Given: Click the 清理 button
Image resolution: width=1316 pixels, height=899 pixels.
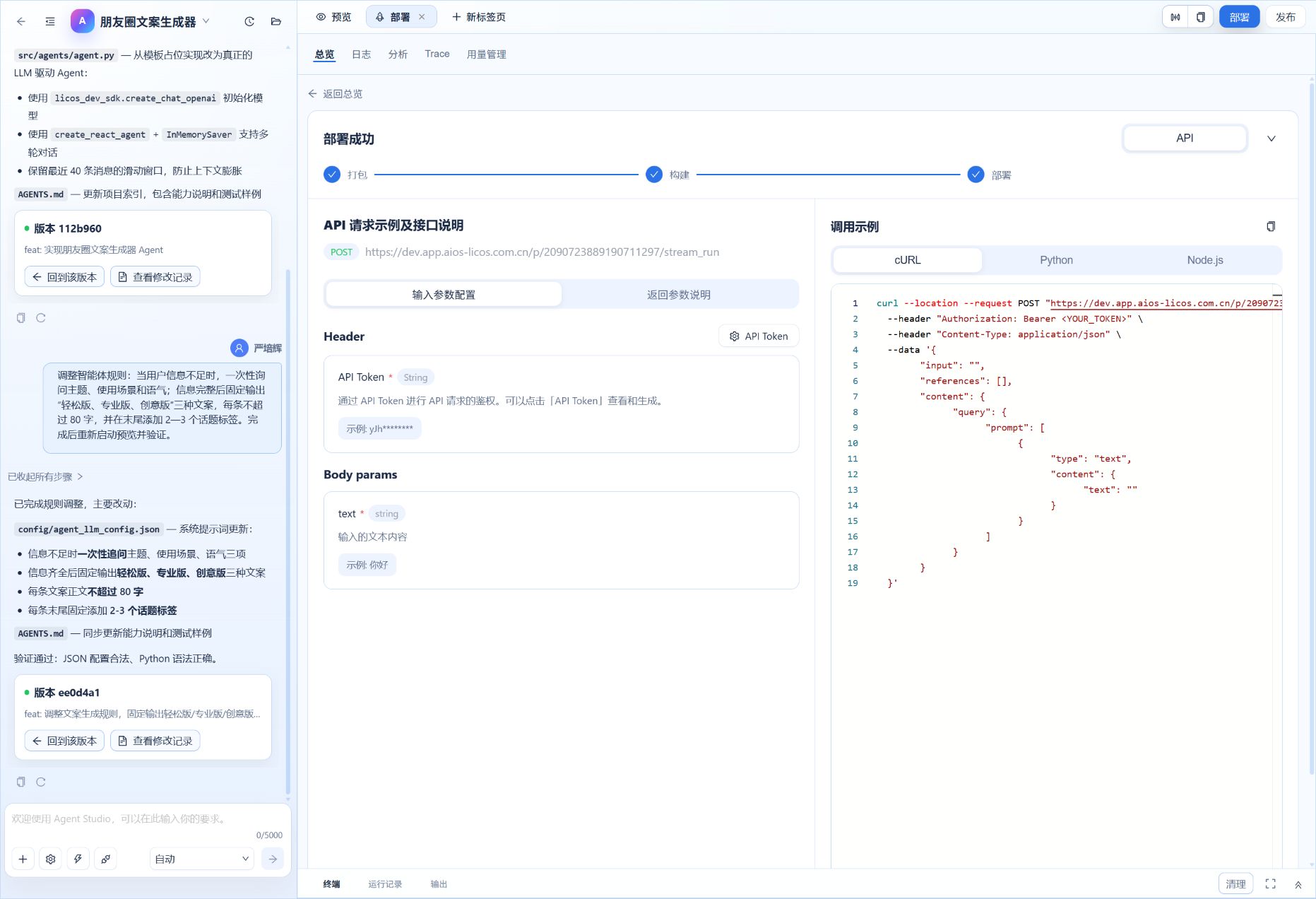Looking at the screenshot, I should click(1235, 884).
